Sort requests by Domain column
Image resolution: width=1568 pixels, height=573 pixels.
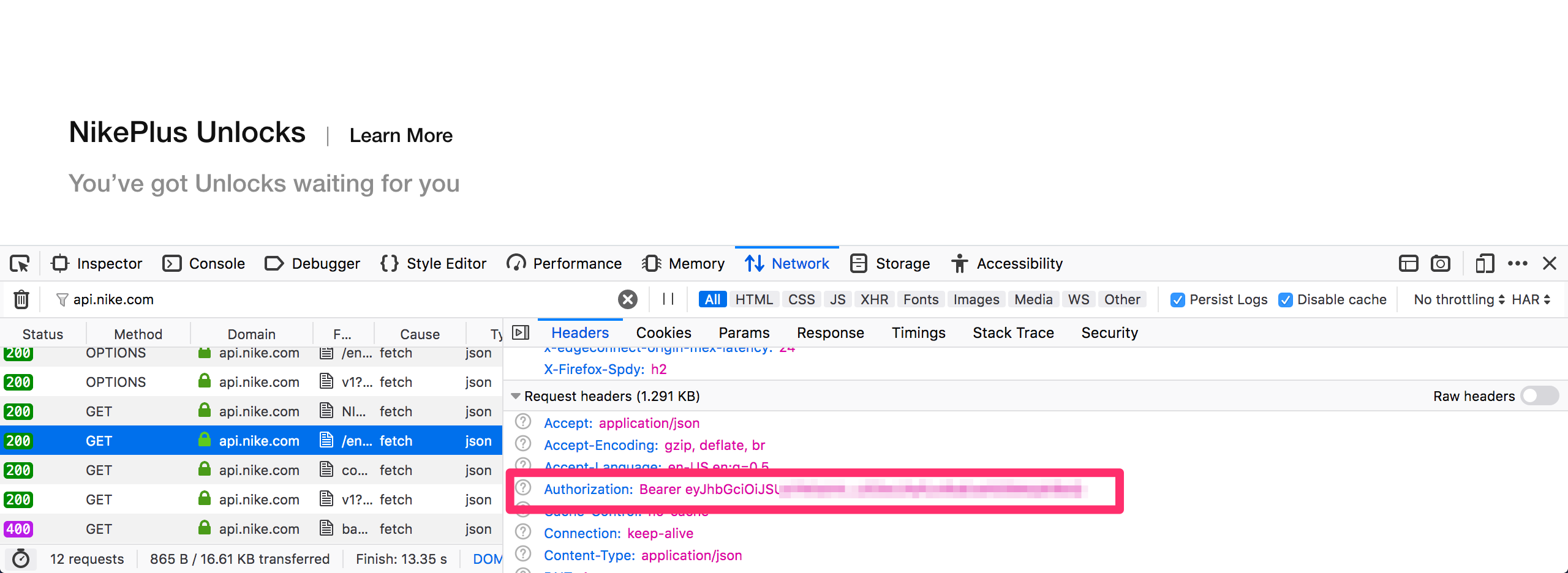point(252,334)
